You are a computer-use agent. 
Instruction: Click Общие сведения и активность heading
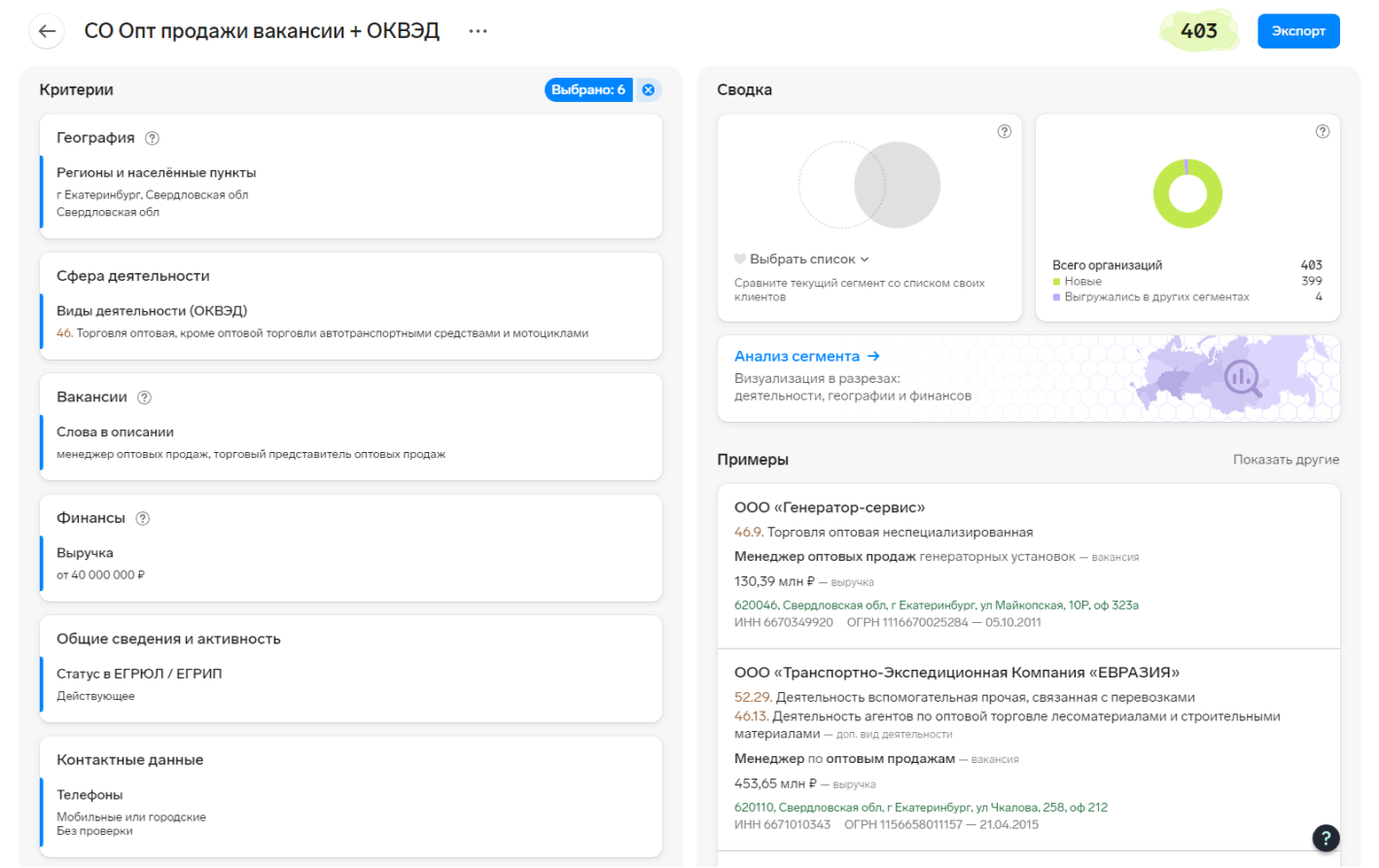[168, 640]
